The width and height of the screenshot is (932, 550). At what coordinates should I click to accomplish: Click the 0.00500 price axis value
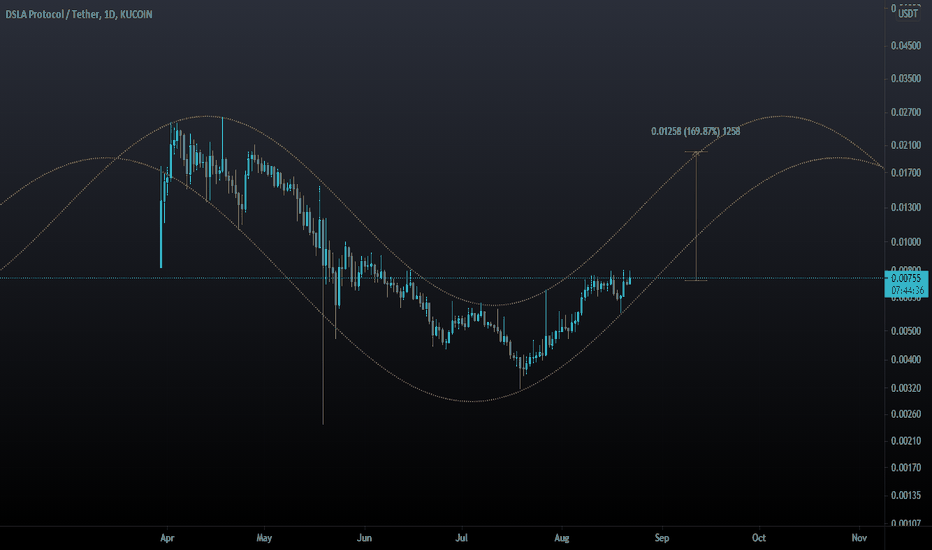[x=906, y=331]
